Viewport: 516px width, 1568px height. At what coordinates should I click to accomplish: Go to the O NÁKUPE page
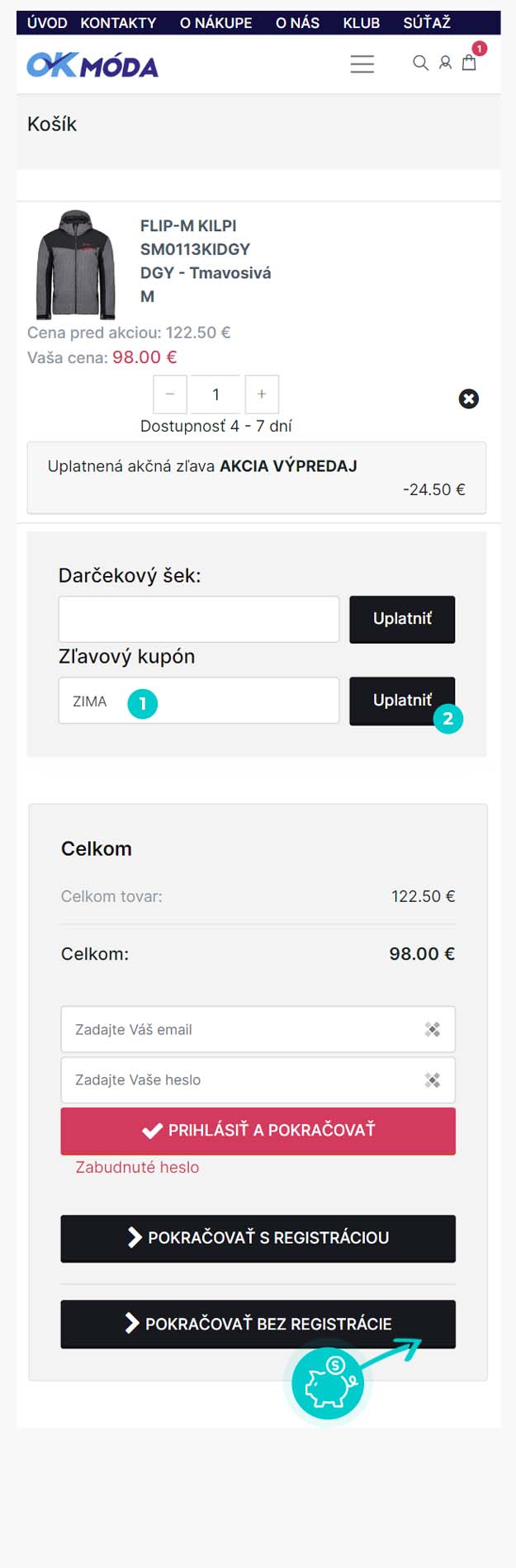pyautogui.click(x=216, y=23)
